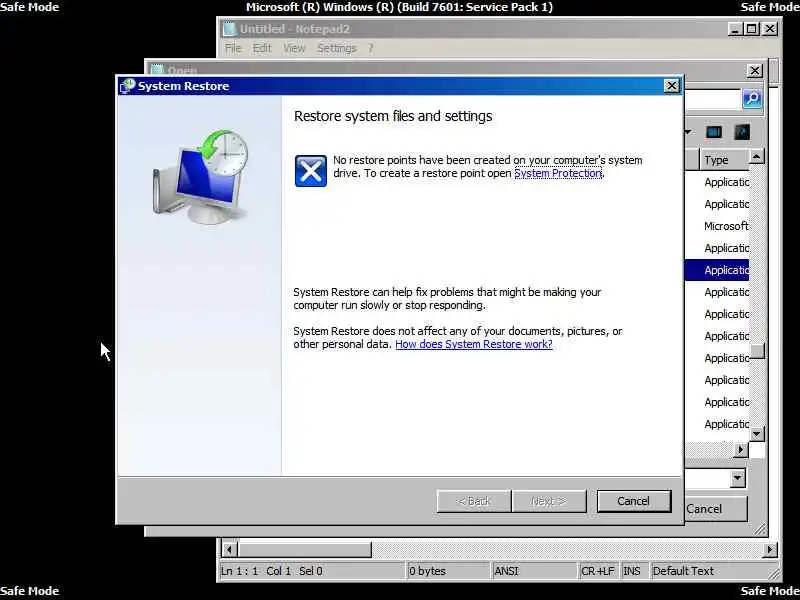Screen dimensions: 800x600
Task: Open the file type combo box dropdown arrow
Action: pos(737,478)
